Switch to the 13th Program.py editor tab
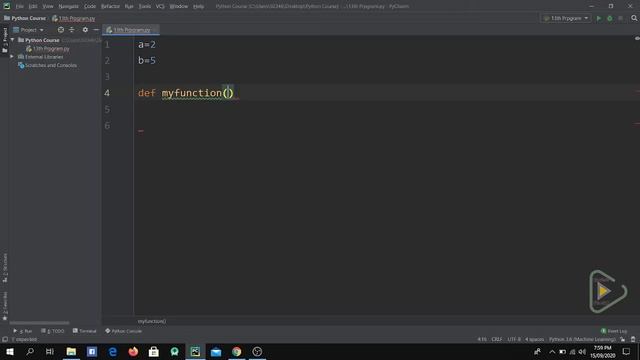This screenshot has height=360, width=640. pyautogui.click(x=131, y=30)
